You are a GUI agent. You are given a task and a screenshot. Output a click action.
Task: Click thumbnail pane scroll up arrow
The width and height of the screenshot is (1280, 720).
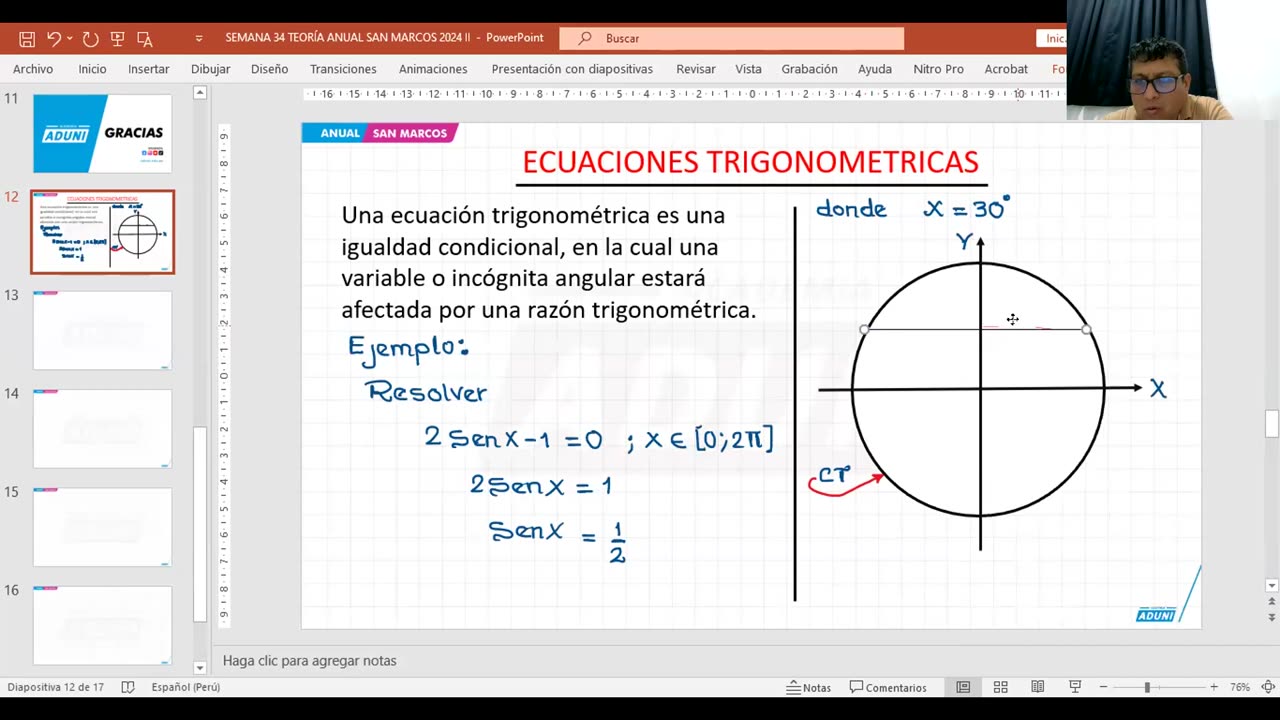pyautogui.click(x=200, y=93)
